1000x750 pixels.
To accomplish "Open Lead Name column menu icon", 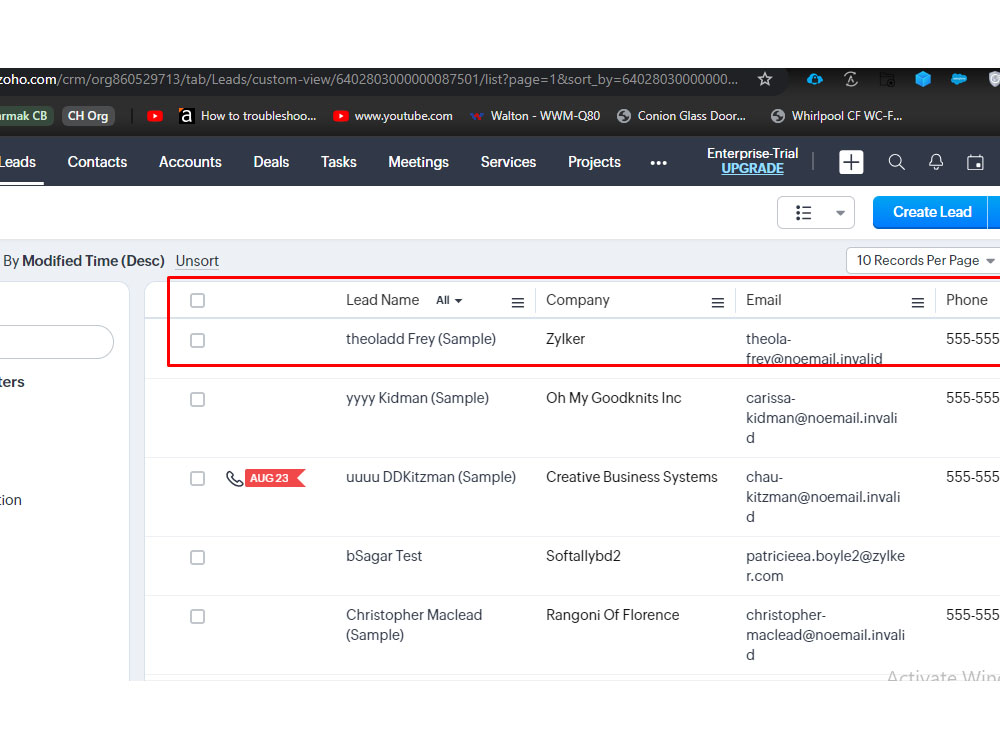I will tap(518, 302).
